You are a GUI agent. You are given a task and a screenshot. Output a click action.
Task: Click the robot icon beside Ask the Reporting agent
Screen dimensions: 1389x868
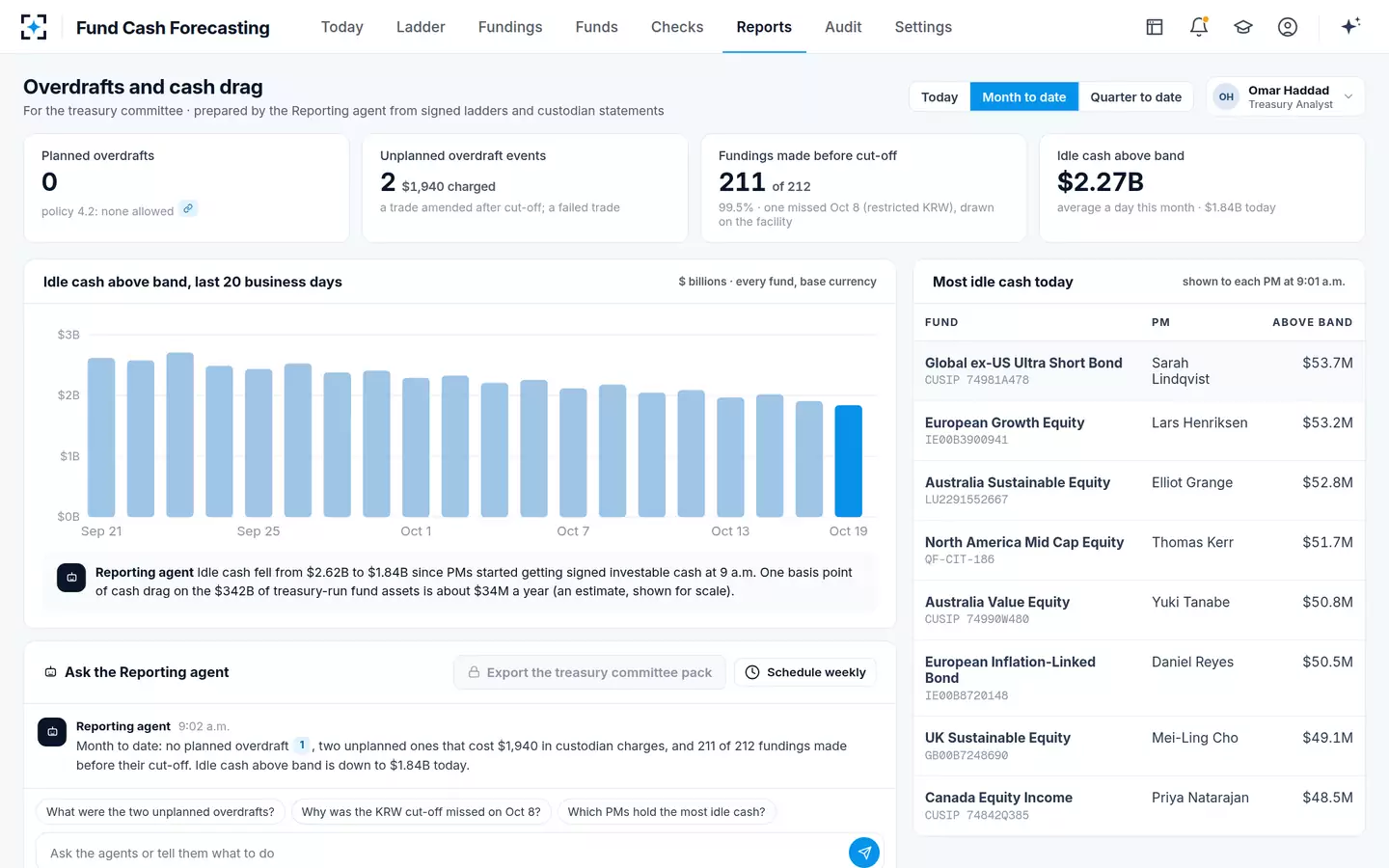coord(50,672)
